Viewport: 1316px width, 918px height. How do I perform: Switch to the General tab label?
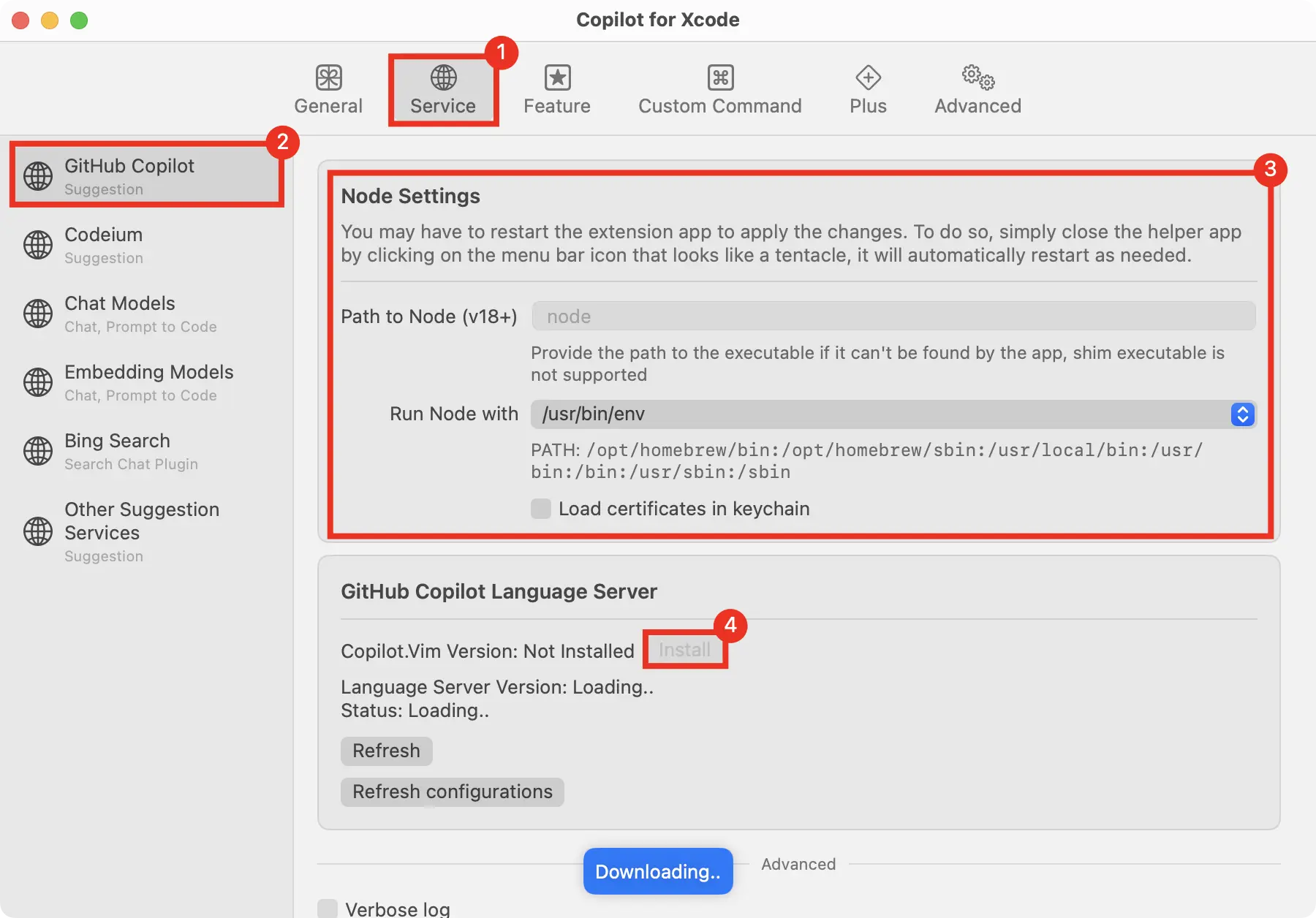328,106
